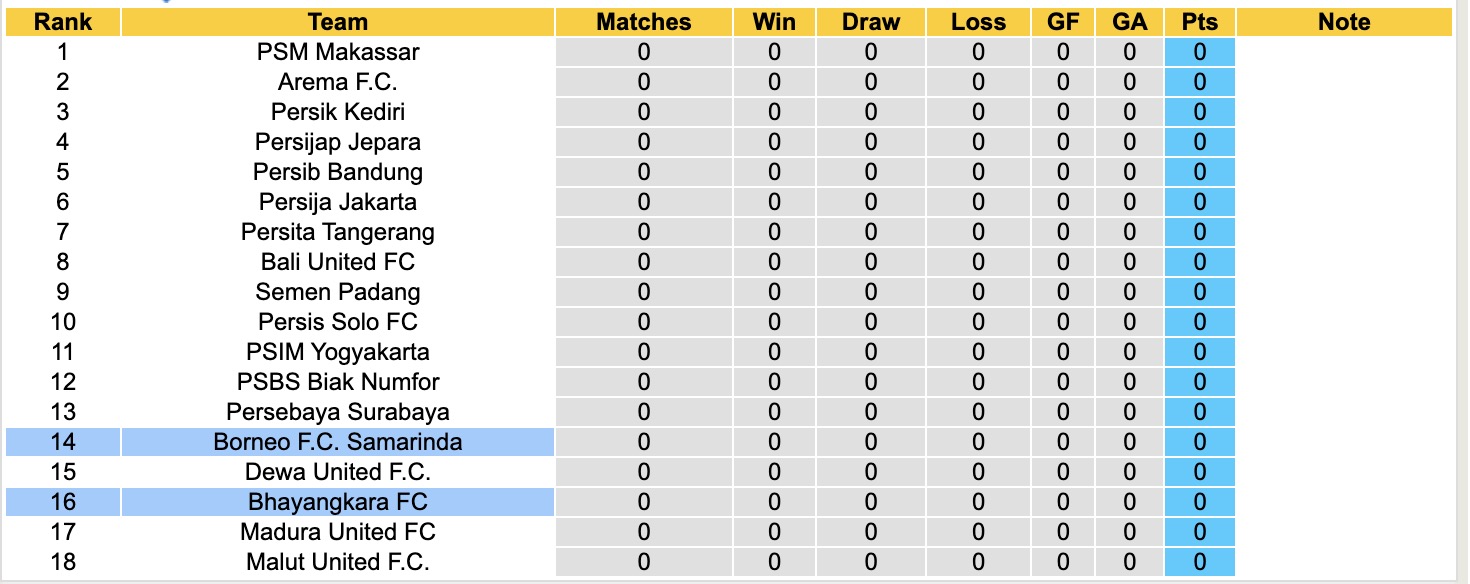Select Malut United F.C. at rank 18
The width and height of the screenshot is (1470, 584).
click(x=338, y=562)
